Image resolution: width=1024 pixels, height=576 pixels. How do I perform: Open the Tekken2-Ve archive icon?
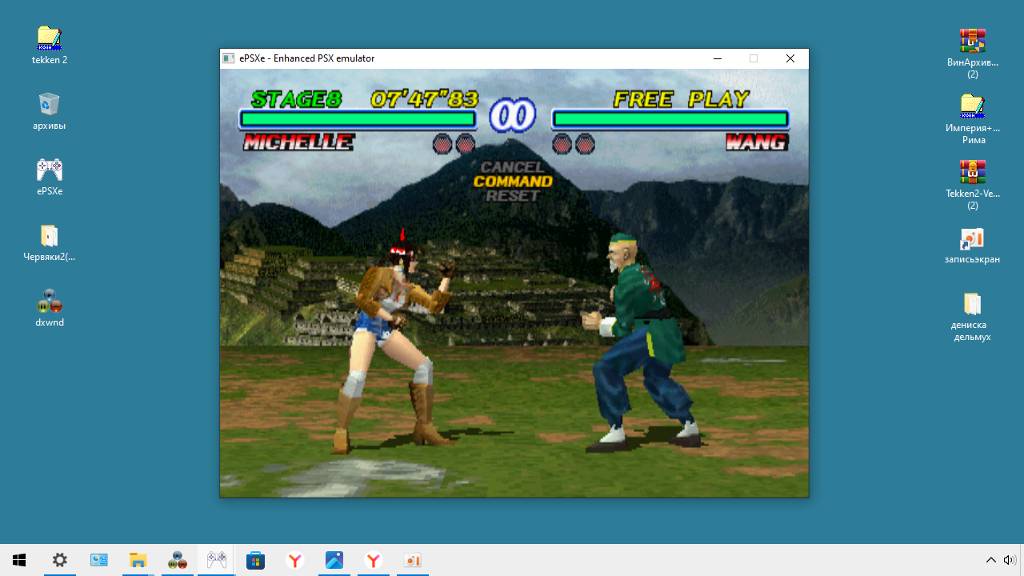(x=972, y=185)
